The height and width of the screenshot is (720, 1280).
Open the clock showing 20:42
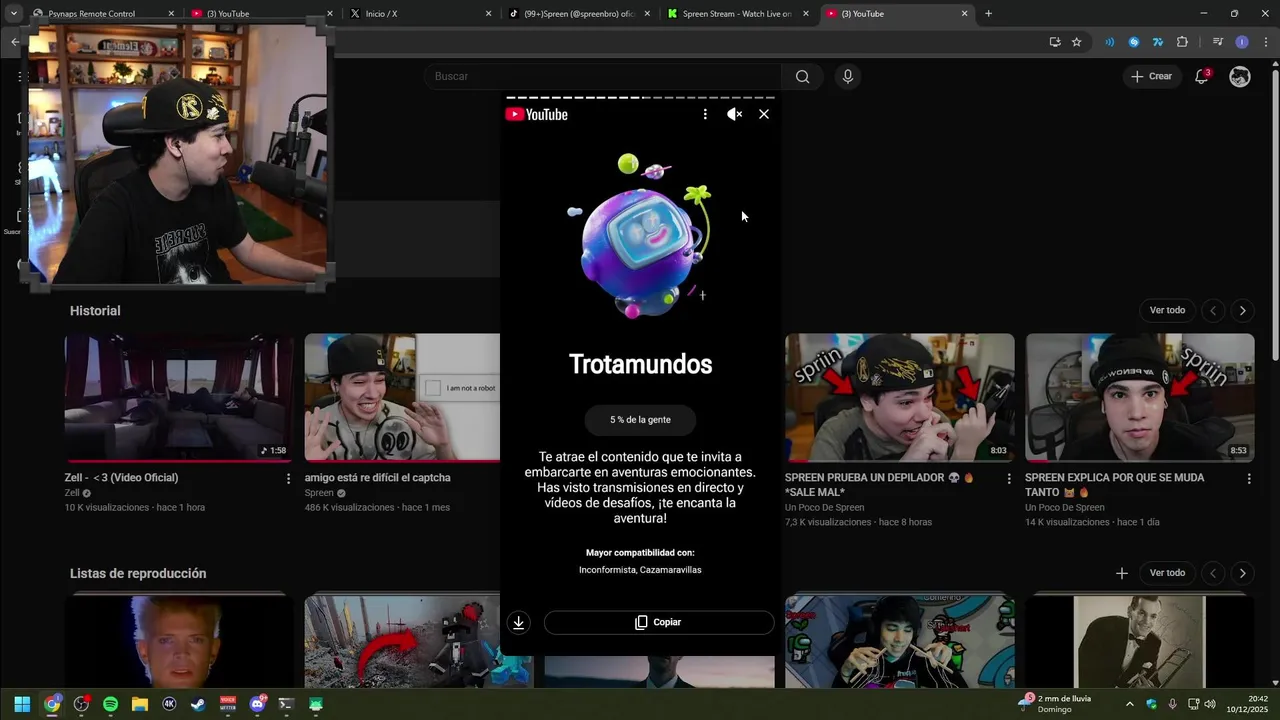click(1248, 704)
